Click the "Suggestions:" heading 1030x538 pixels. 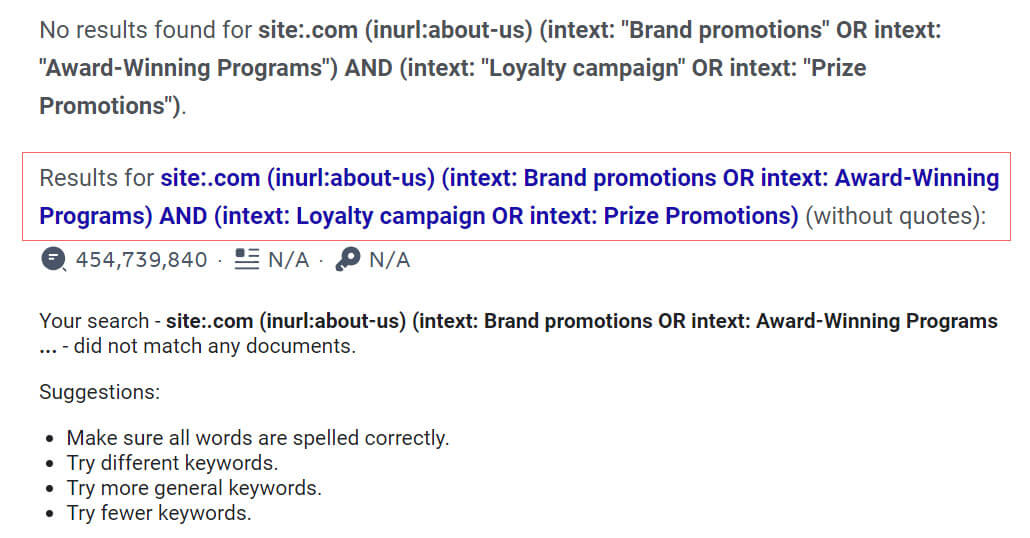99,392
